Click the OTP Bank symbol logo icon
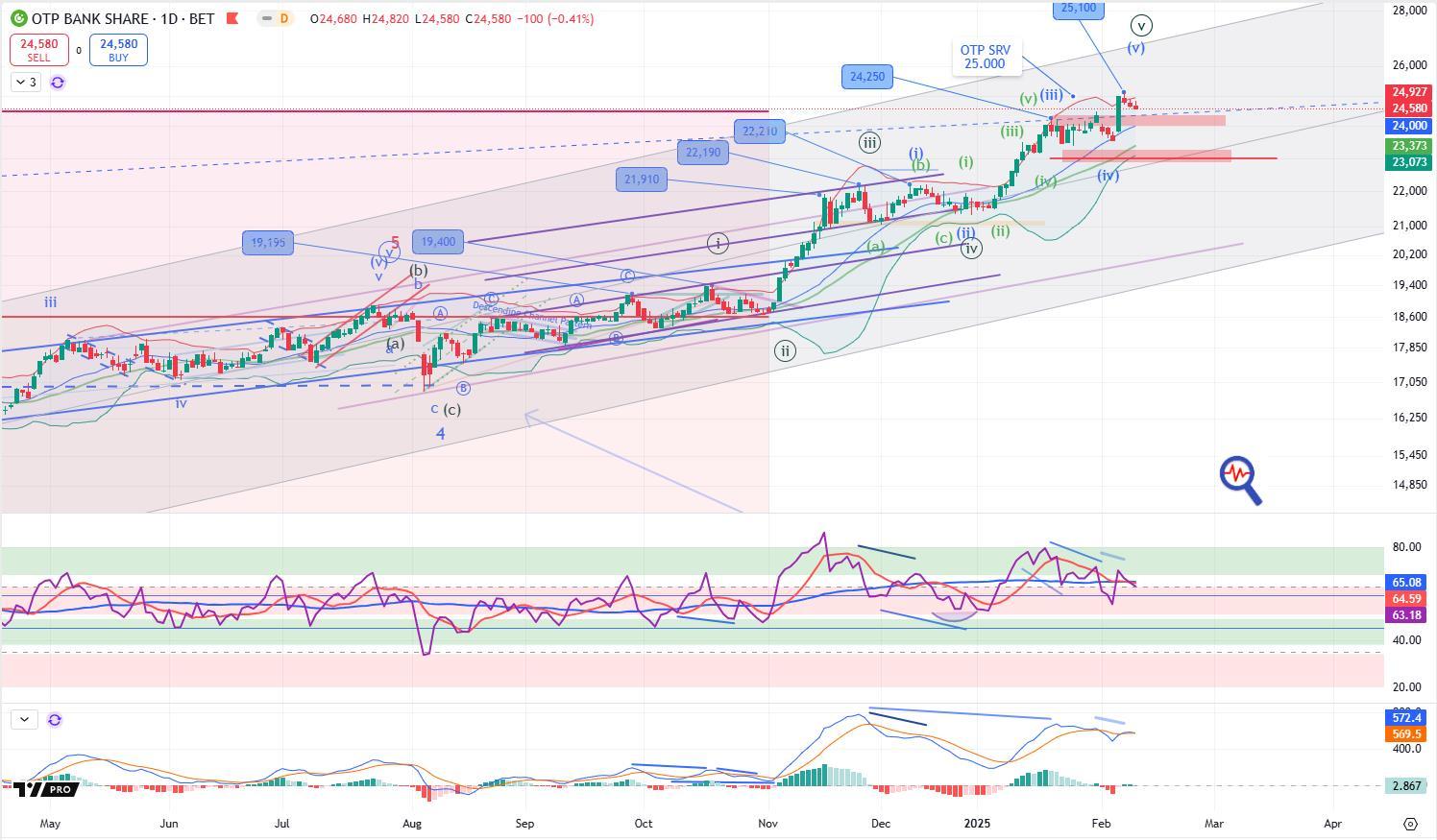This screenshot has width=1437, height=840. (18, 18)
